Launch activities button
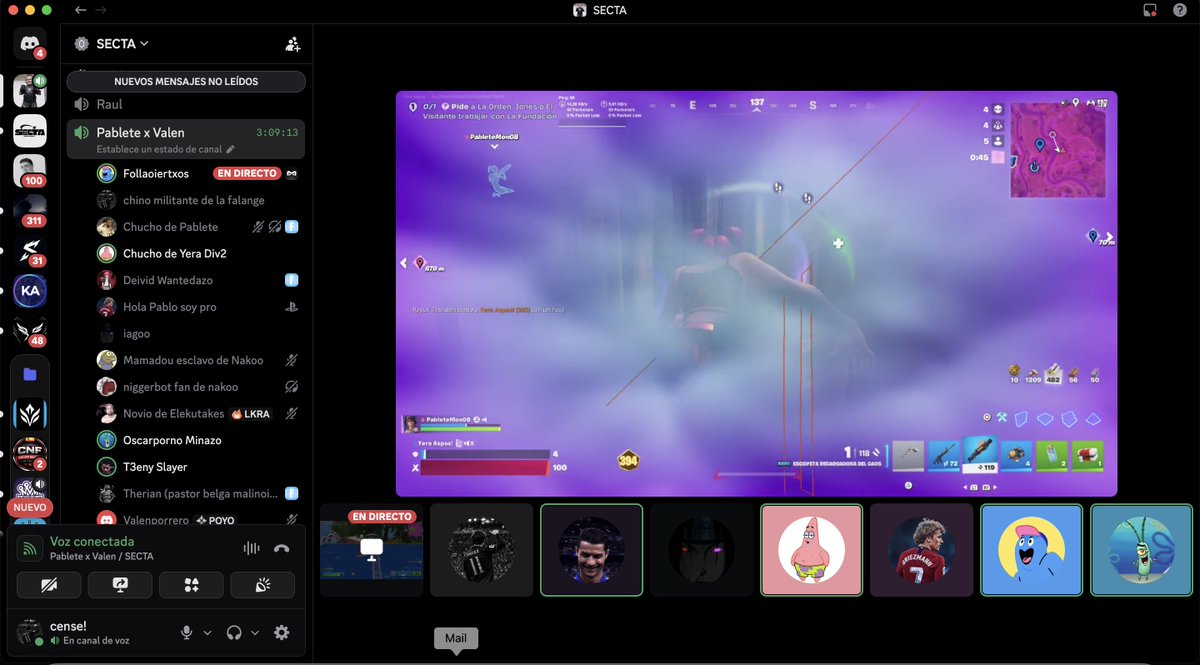This screenshot has height=665, width=1200. point(191,586)
